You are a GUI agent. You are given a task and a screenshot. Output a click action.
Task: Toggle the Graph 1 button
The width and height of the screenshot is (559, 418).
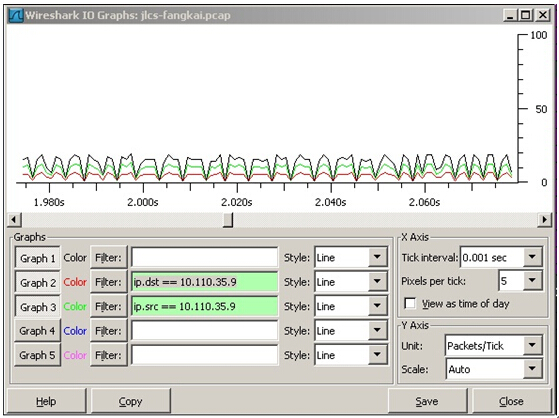click(x=38, y=258)
